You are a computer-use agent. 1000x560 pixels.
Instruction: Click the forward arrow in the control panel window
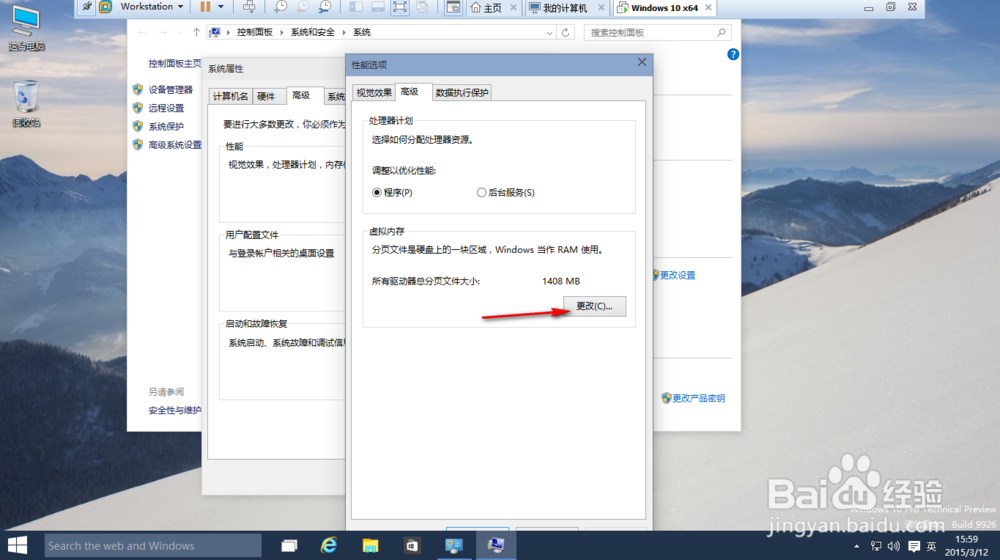[x=163, y=33]
